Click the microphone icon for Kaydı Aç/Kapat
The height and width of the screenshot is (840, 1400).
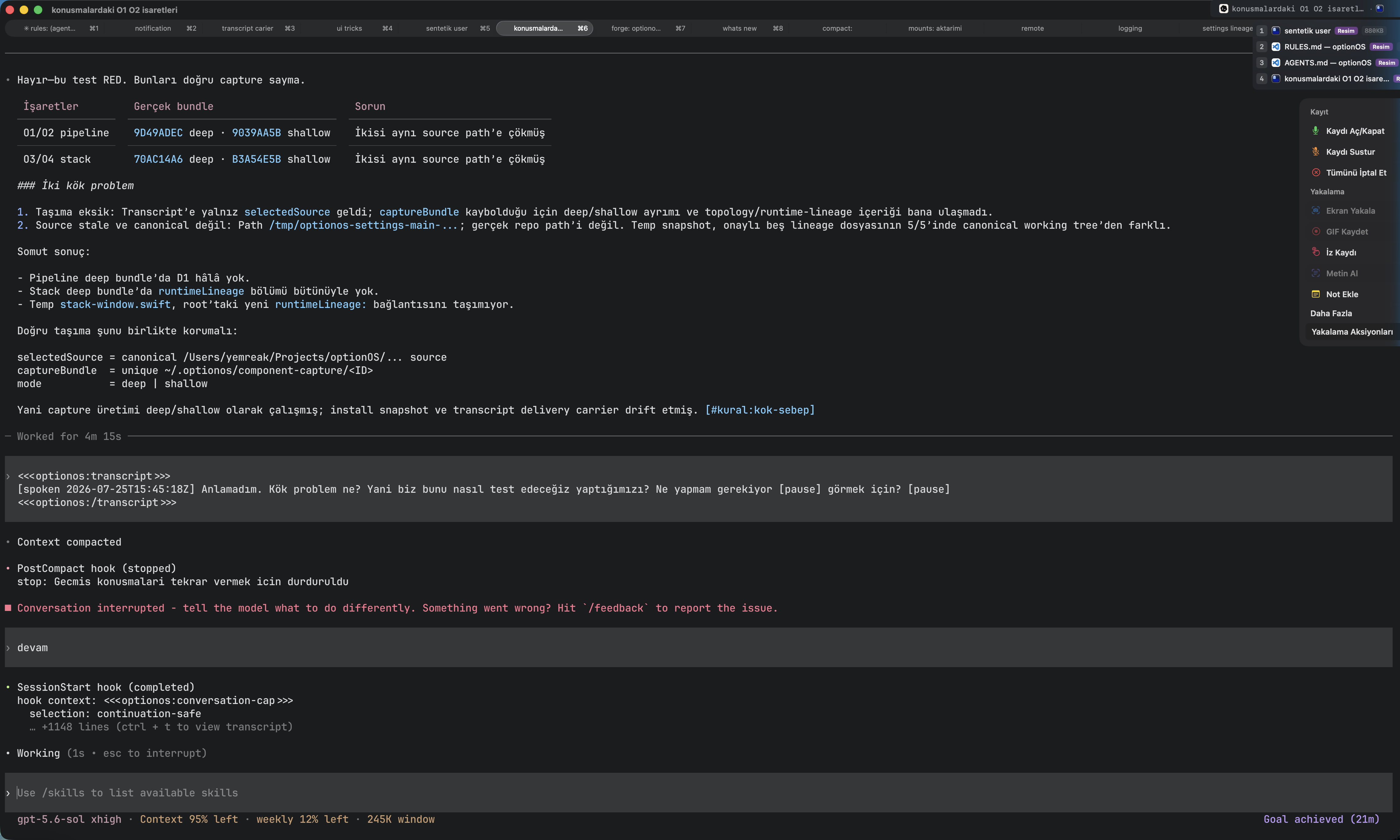[x=1316, y=131]
